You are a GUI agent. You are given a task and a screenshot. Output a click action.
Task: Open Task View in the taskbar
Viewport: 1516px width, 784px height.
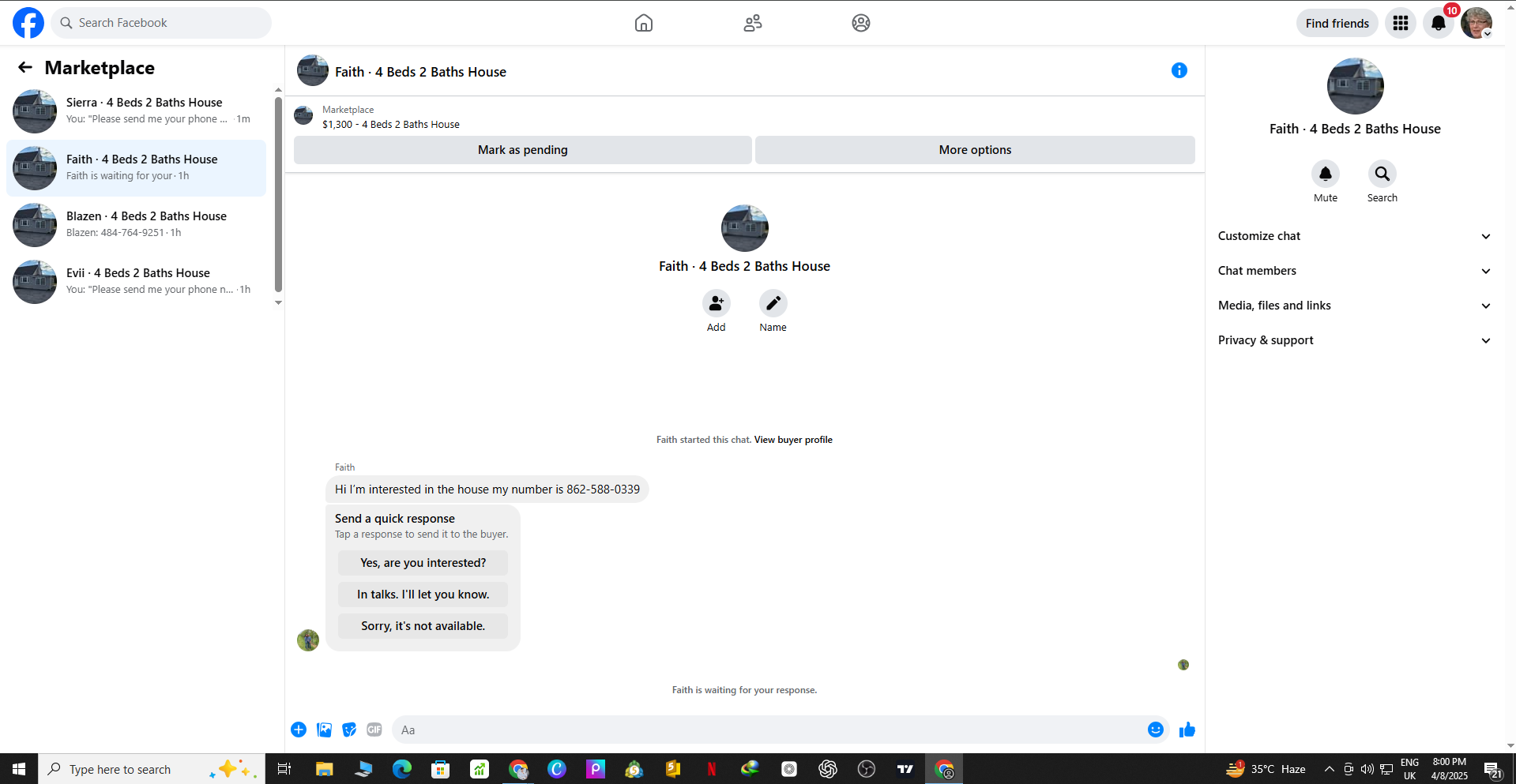(284, 769)
